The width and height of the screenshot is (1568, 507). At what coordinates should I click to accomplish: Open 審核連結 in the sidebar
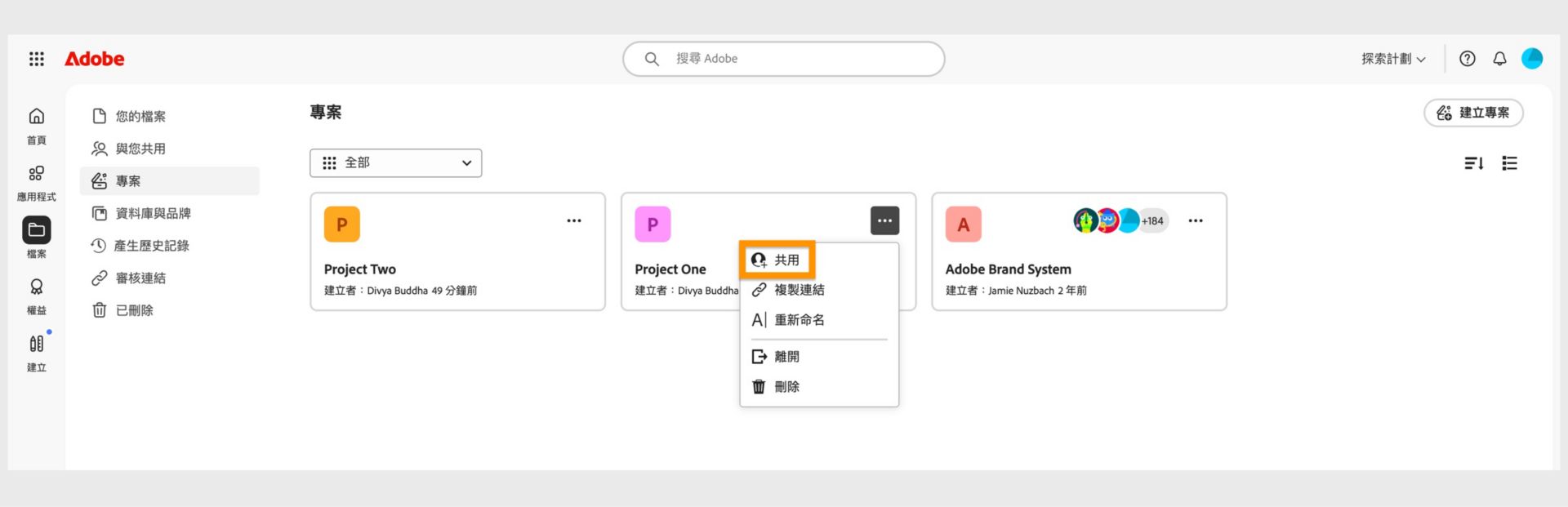coord(170,278)
